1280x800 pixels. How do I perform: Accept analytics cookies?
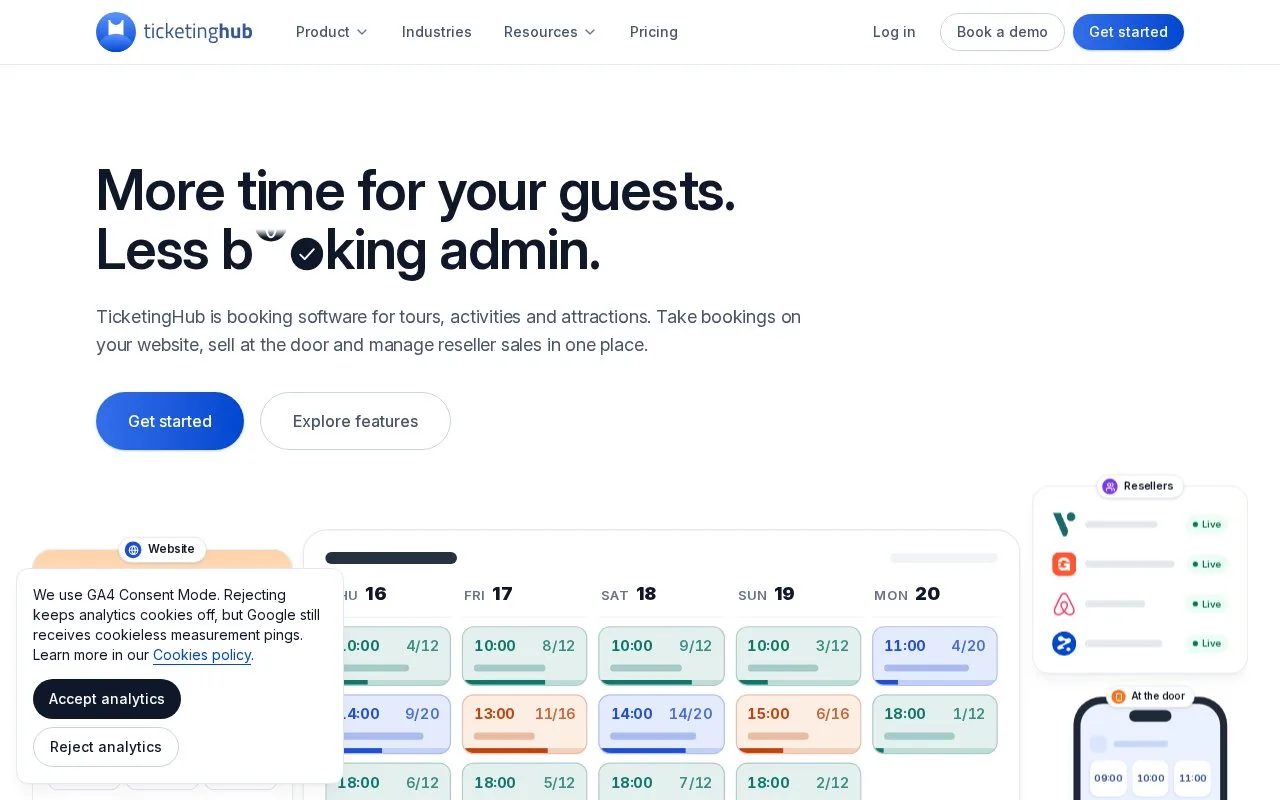click(x=107, y=699)
